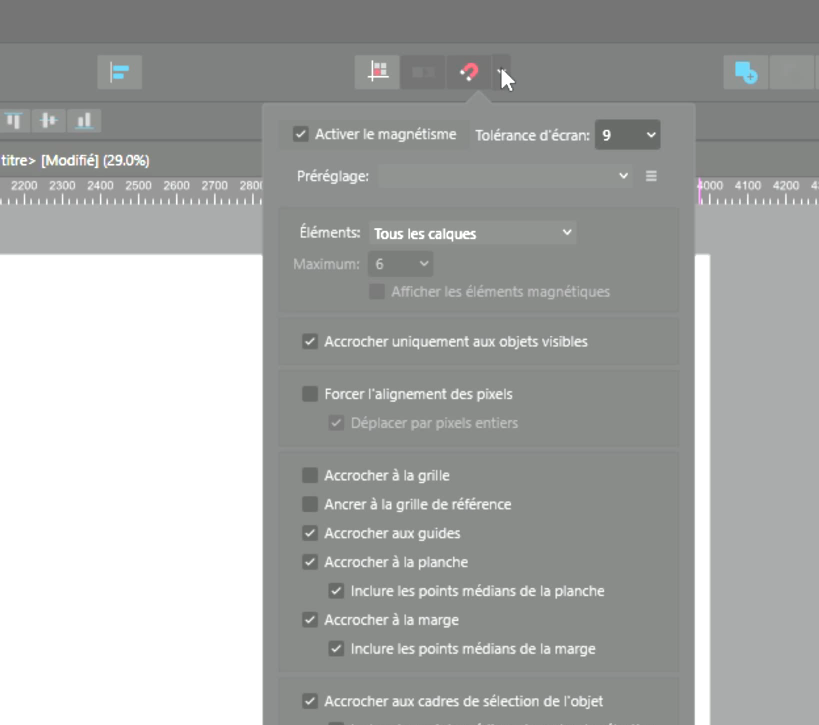
Task: Click the align top icon
Action: pyautogui.click(x=14, y=121)
